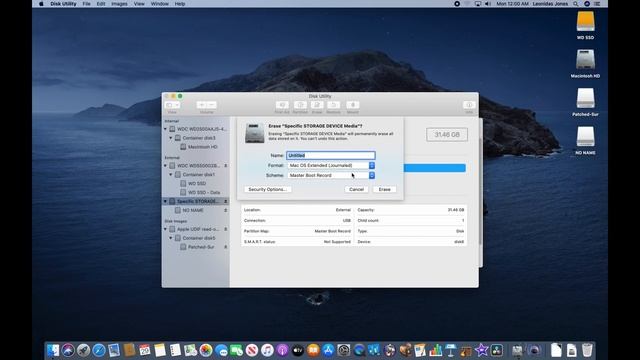Click the Erase toolbar icon
This screenshot has width=640, height=360.
pos(317,105)
